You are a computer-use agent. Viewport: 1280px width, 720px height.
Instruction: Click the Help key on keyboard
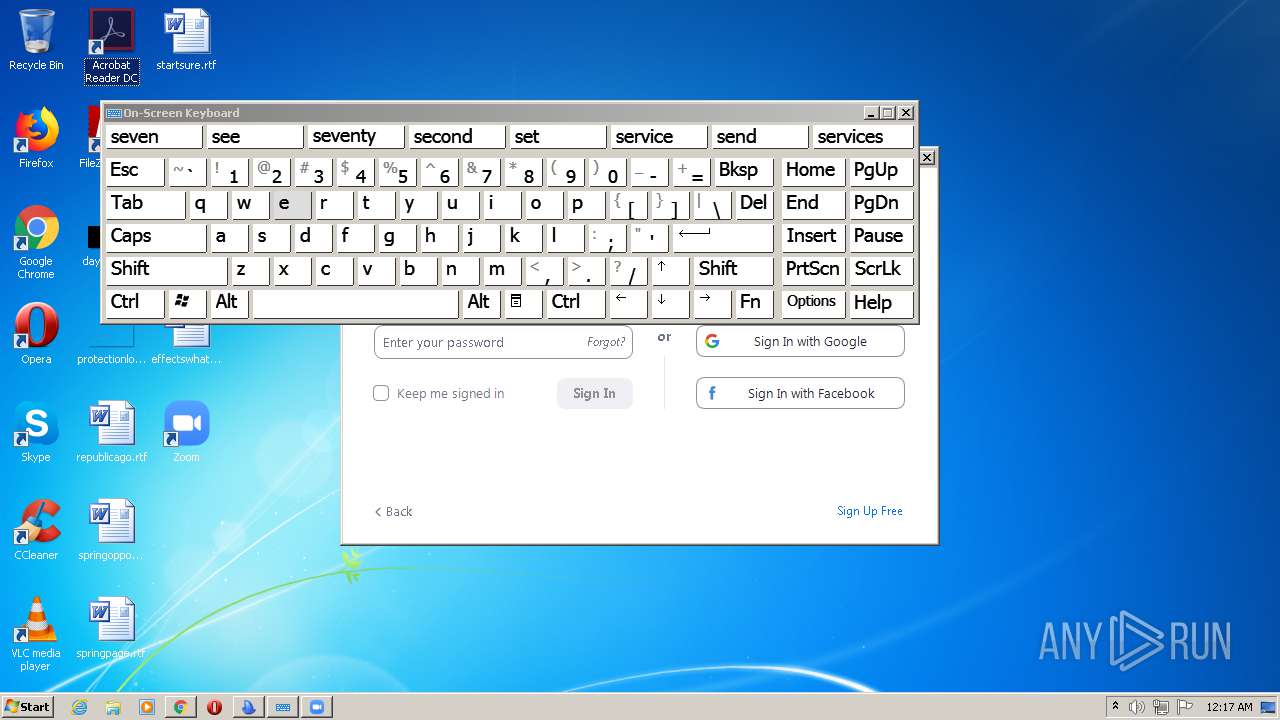[x=880, y=302]
